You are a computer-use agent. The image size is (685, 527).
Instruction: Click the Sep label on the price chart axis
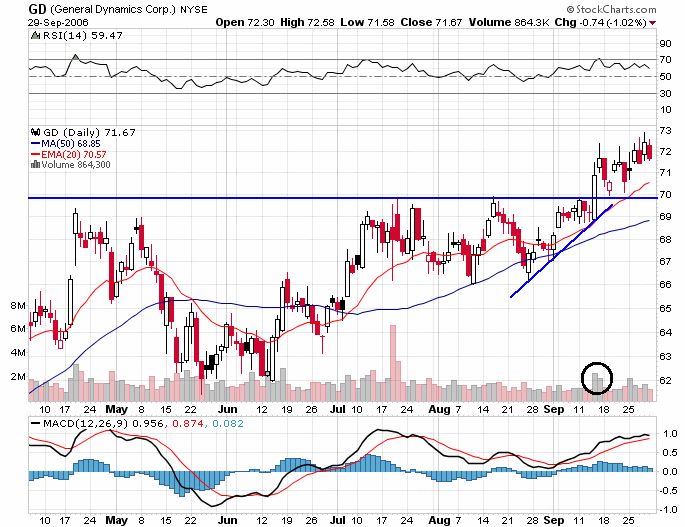tap(554, 409)
